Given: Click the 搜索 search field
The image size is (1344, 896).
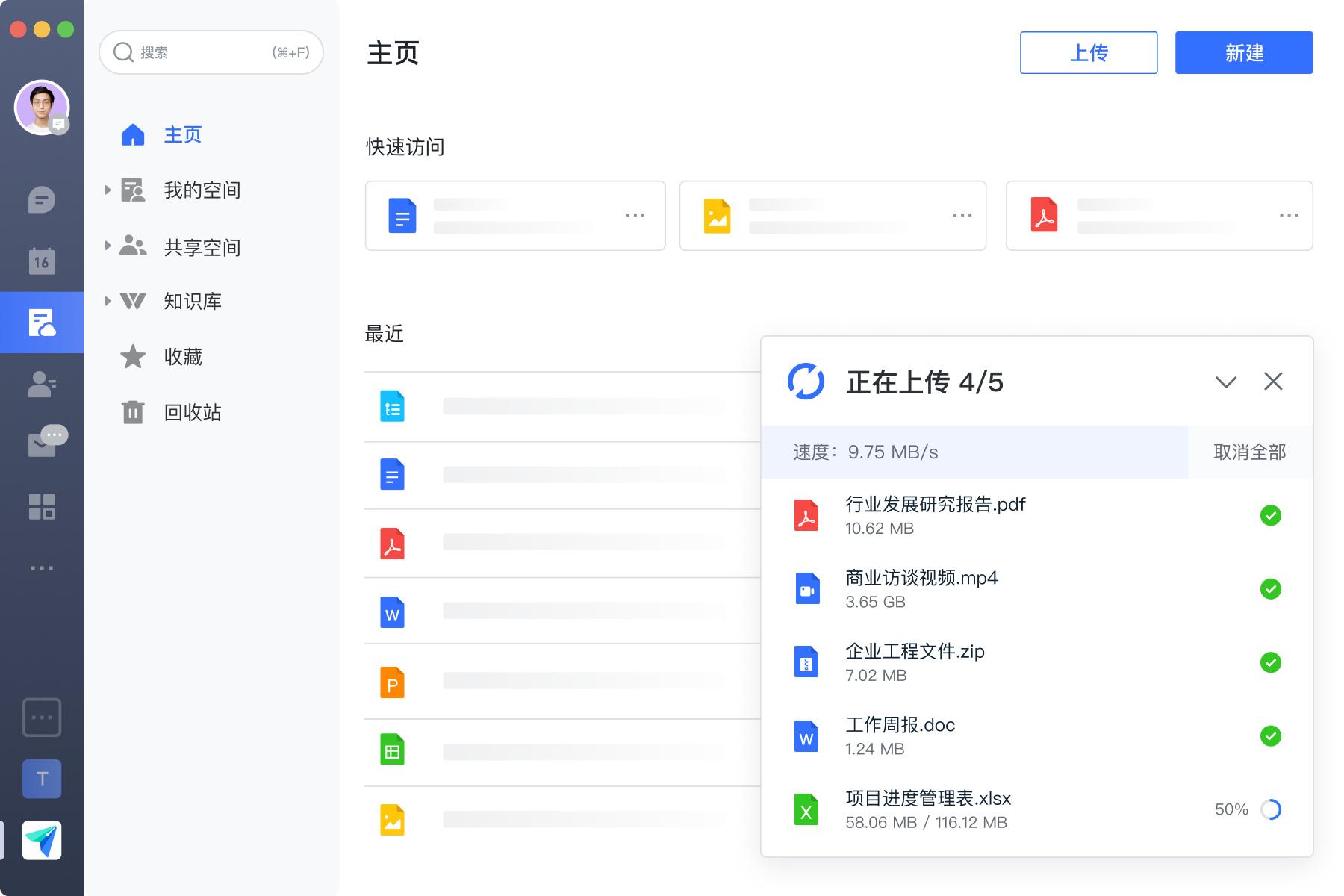Looking at the screenshot, I should (211, 52).
